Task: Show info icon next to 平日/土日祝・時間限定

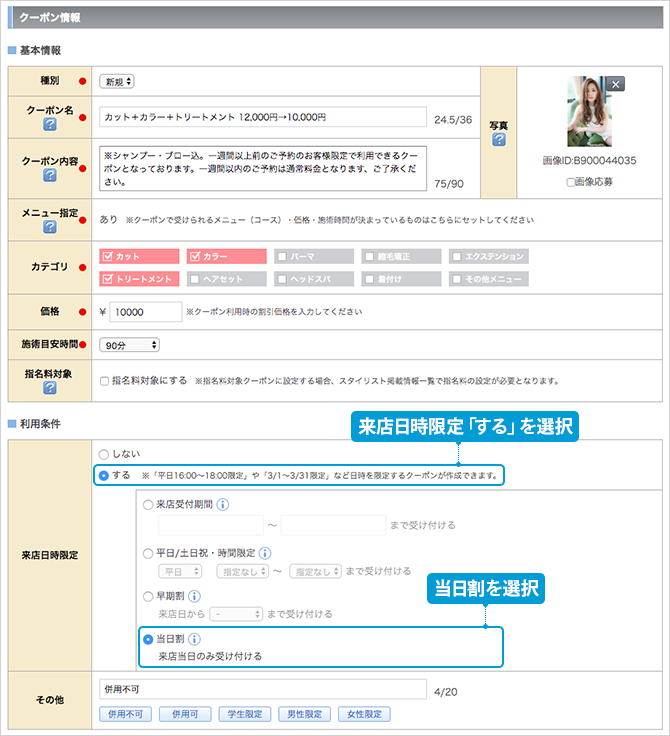Action: (265, 553)
